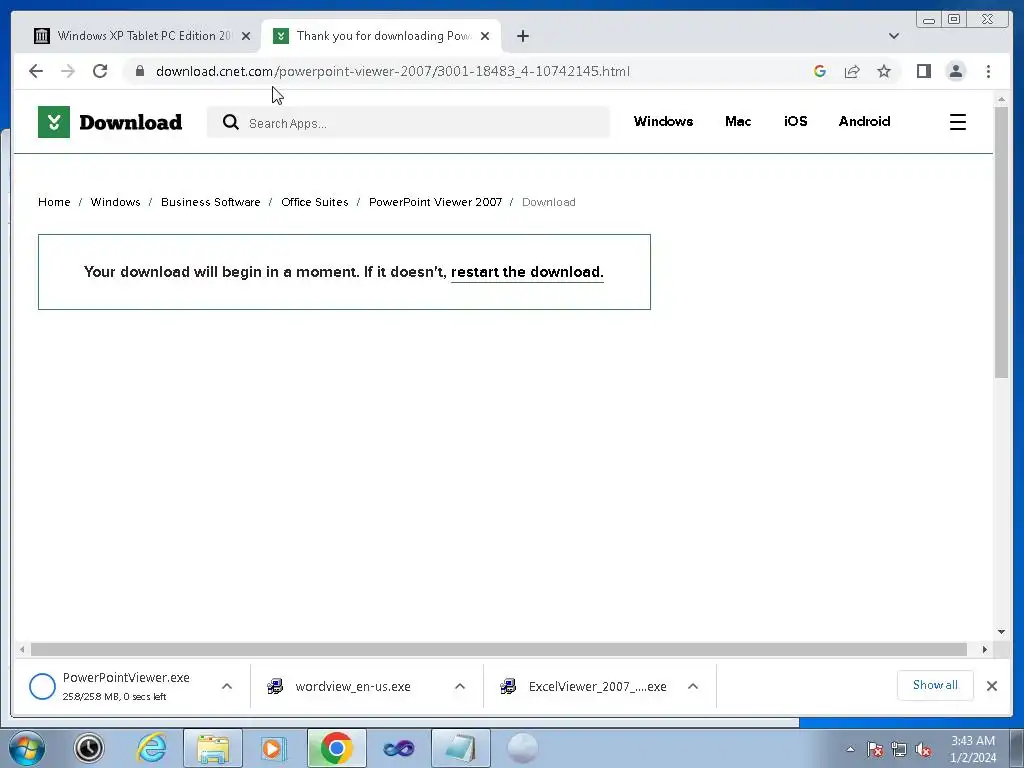1024x768 pixels.
Task: Open Action Center flag icon
Action: pyautogui.click(x=874, y=749)
